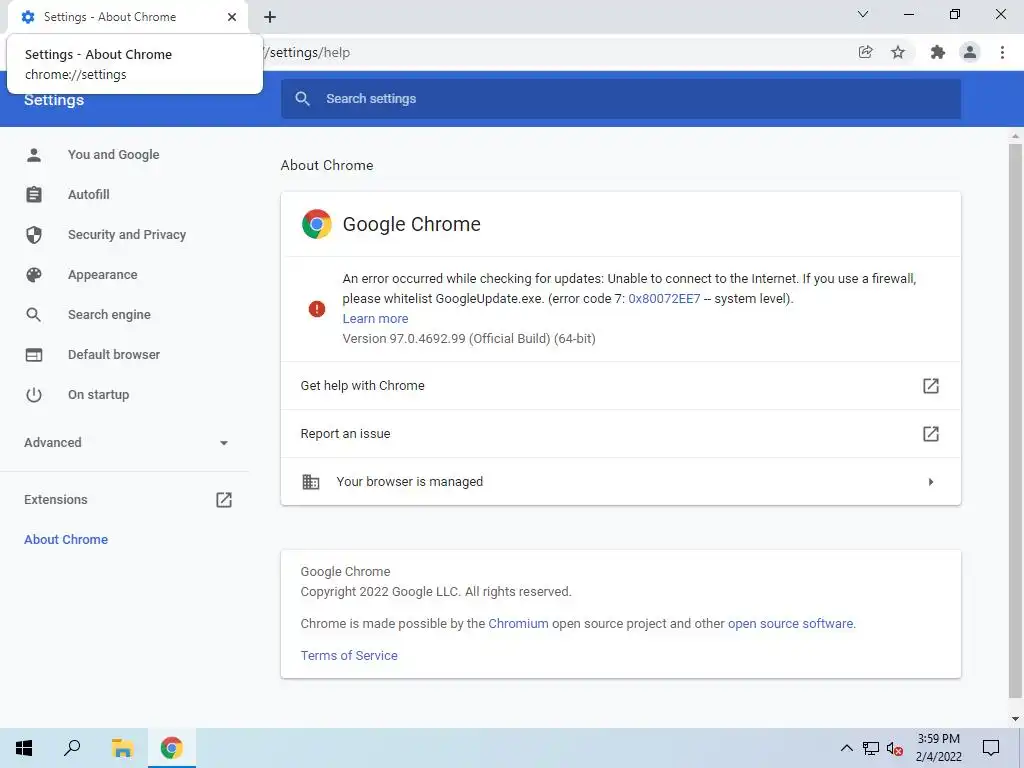Open Appearance settings
The image size is (1024, 768).
point(103,275)
